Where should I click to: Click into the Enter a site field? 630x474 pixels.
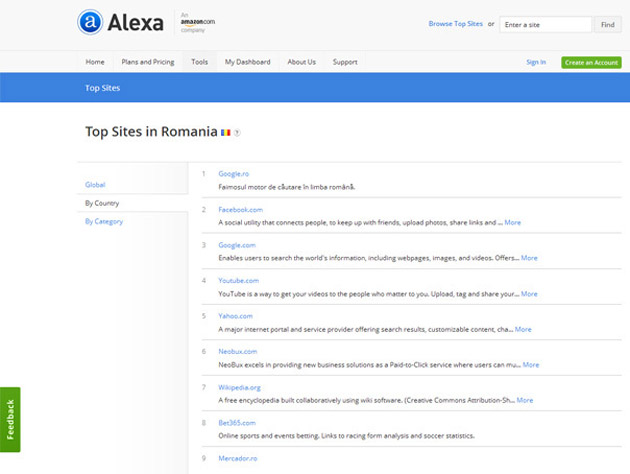pyautogui.click(x=545, y=24)
